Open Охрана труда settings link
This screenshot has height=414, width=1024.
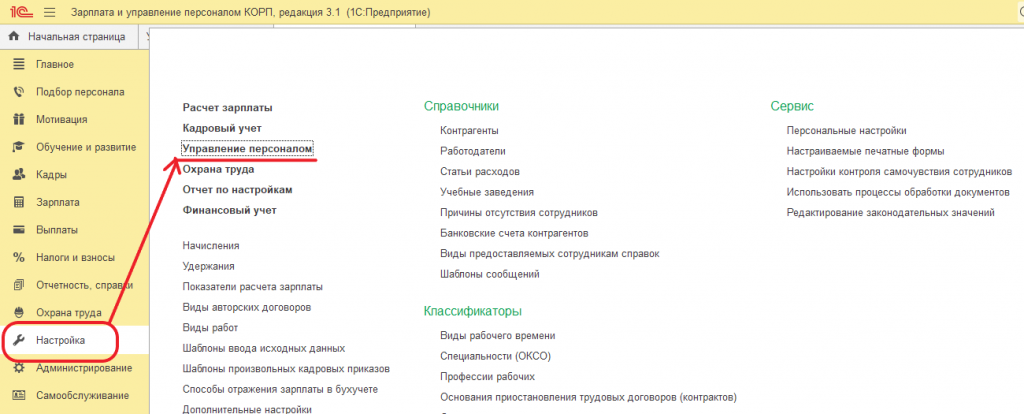pos(218,169)
